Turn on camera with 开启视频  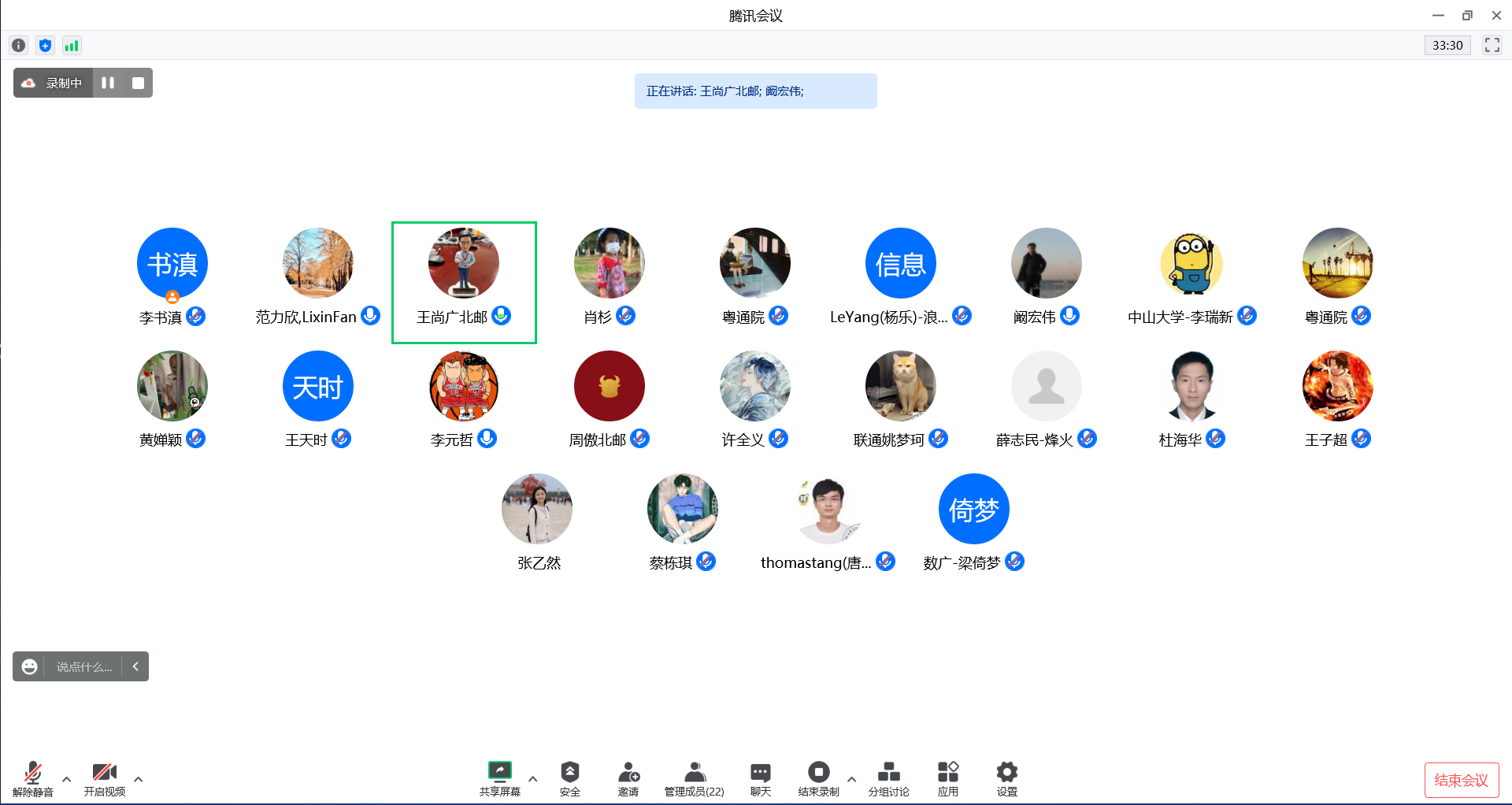tap(105, 779)
